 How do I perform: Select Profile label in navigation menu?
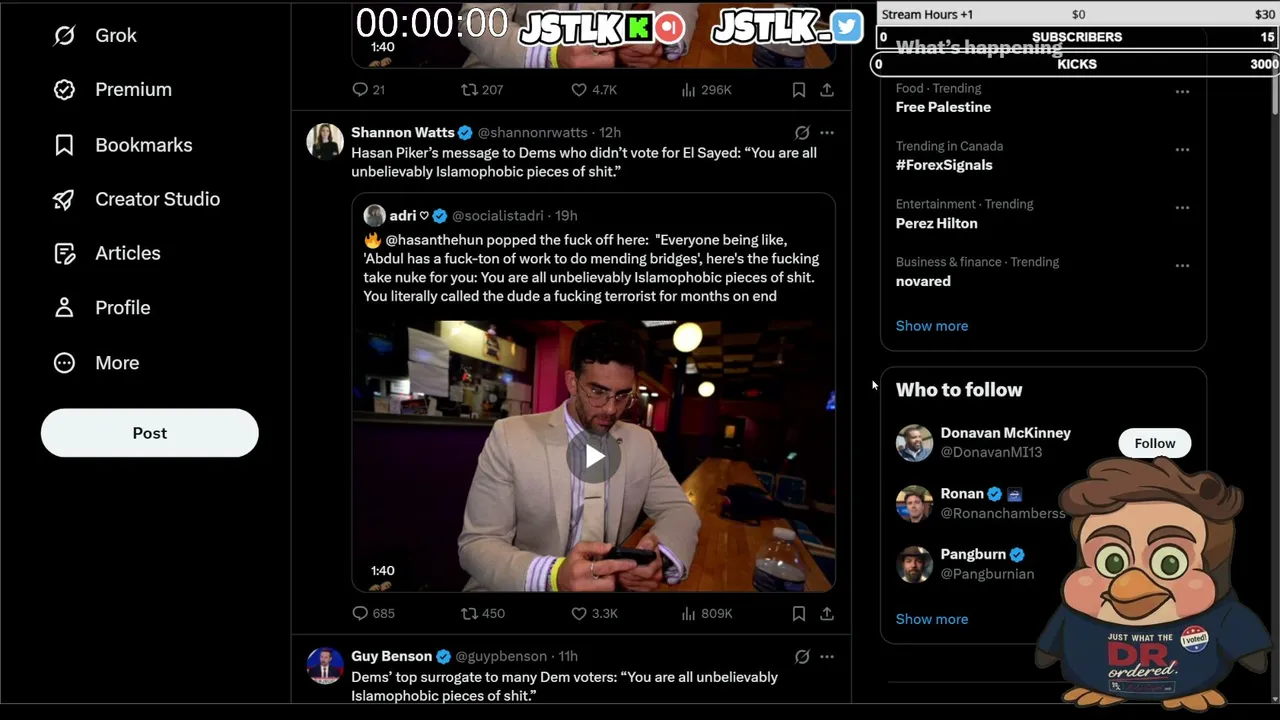coord(123,308)
